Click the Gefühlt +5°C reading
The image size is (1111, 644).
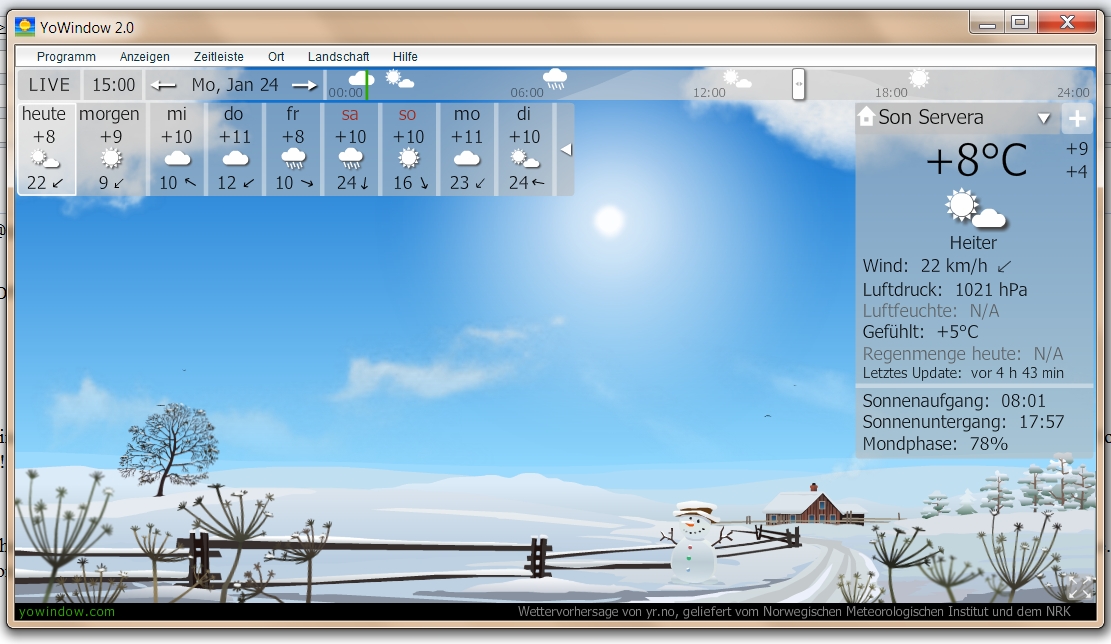tap(920, 332)
